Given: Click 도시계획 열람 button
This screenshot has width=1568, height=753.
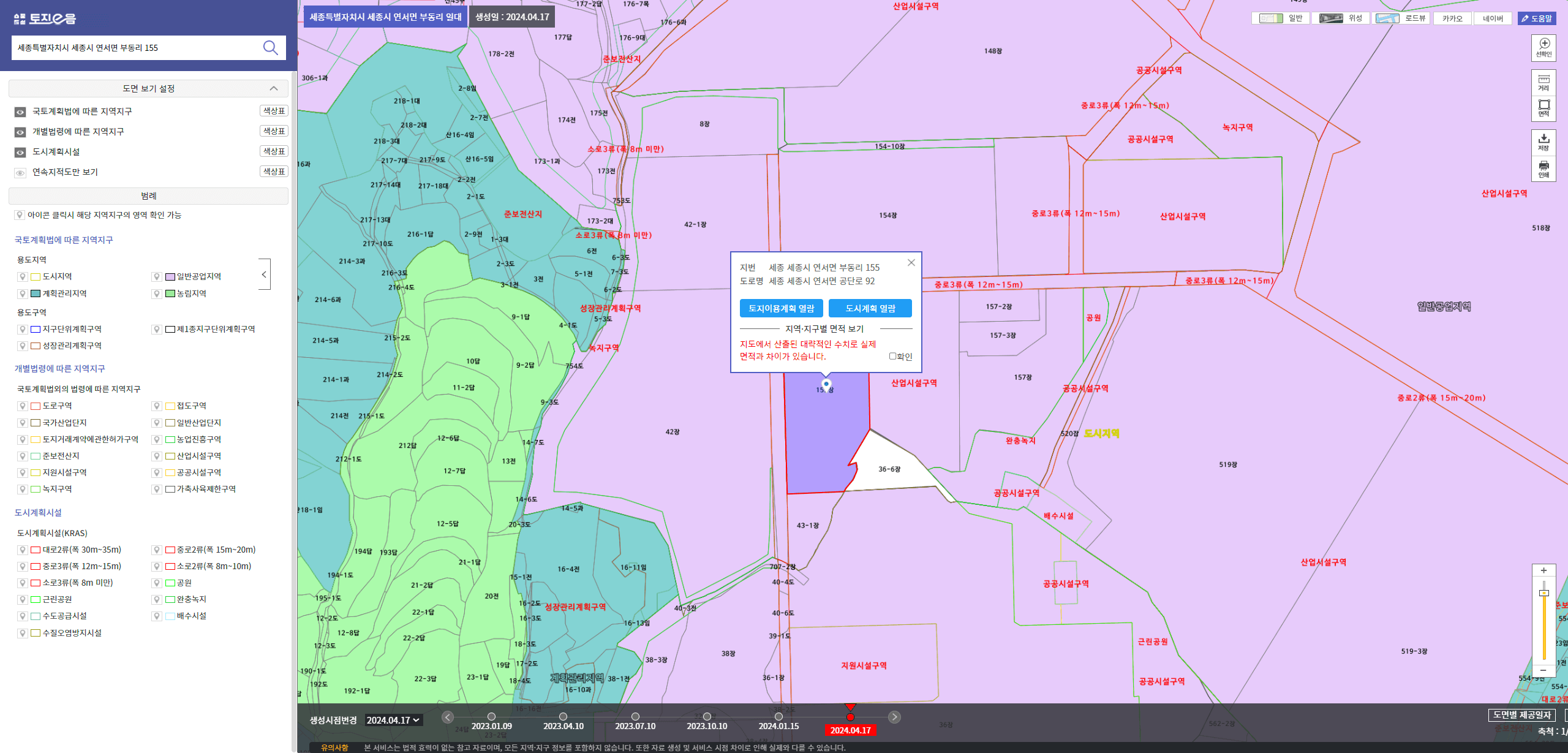Looking at the screenshot, I should click(870, 308).
